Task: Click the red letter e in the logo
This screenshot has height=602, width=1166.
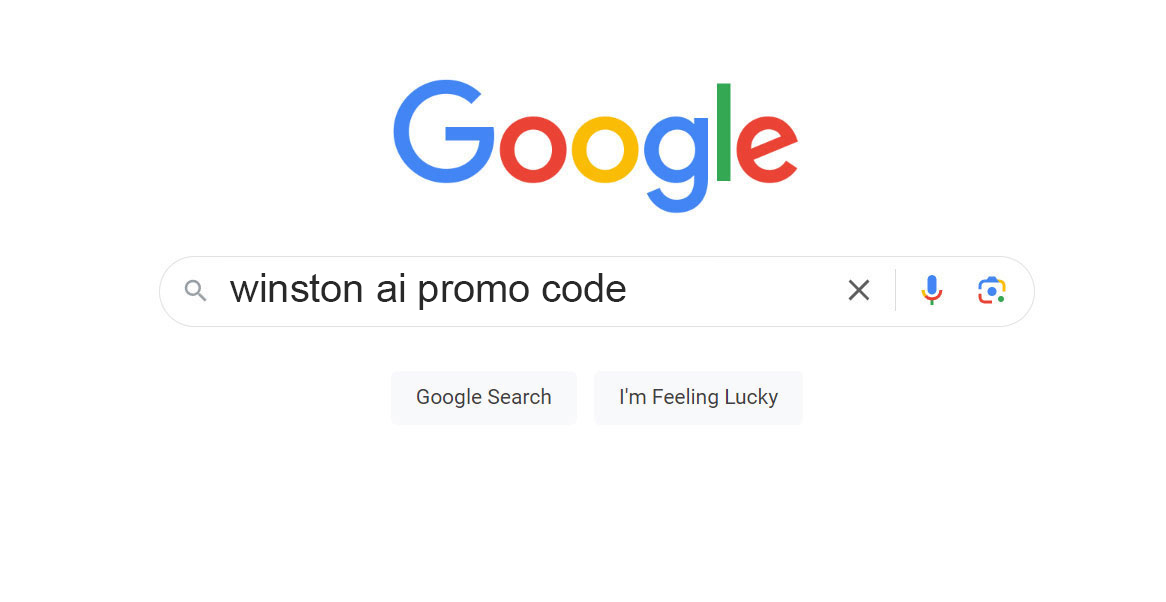Action: coord(767,149)
